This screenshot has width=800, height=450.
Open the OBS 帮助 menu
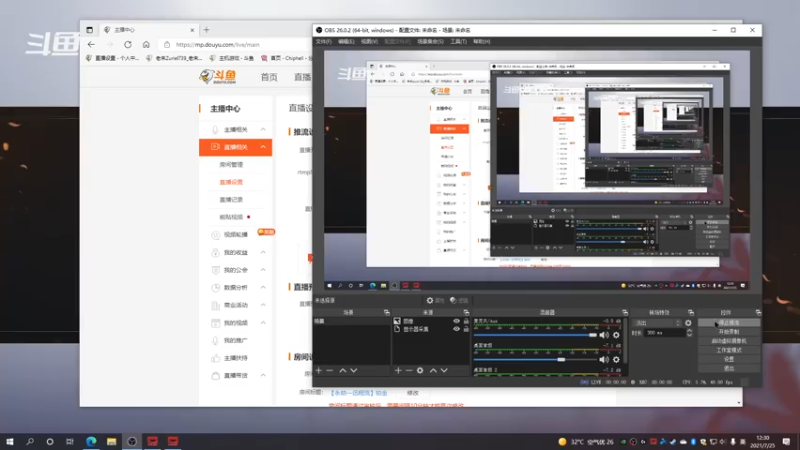482,41
